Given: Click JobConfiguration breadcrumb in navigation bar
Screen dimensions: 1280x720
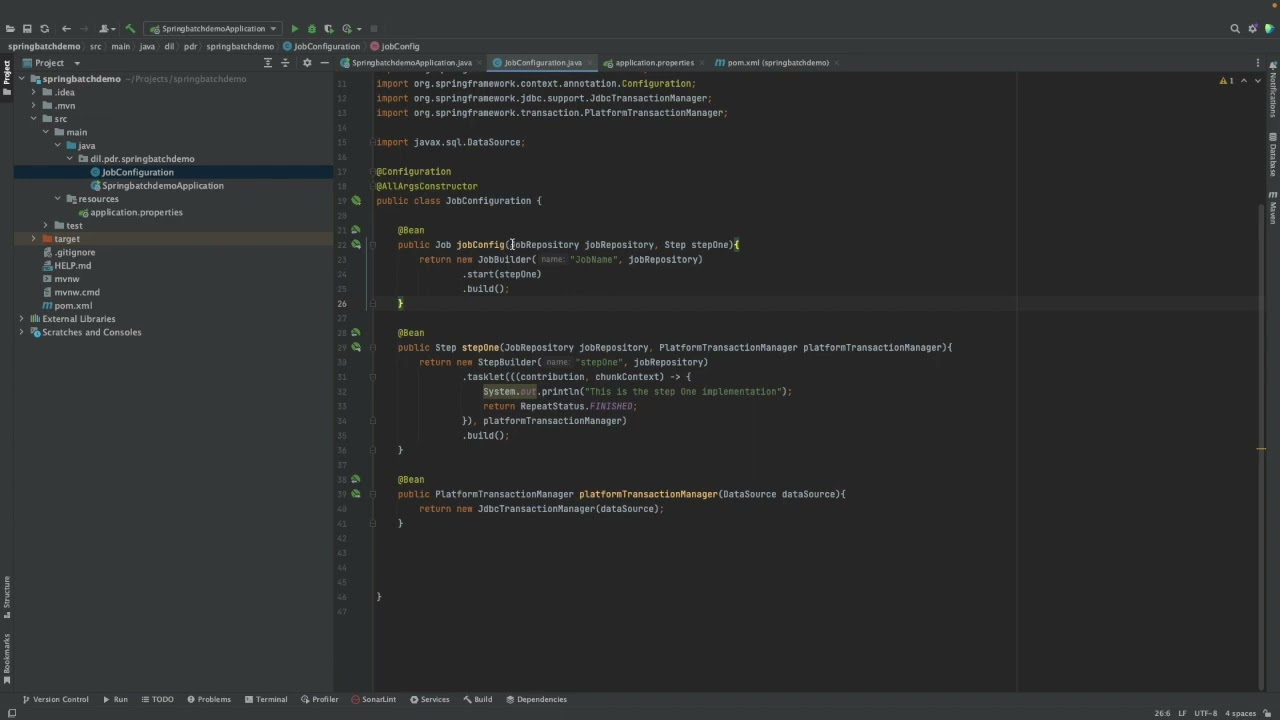Looking at the screenshot, I should click(321, 47).
